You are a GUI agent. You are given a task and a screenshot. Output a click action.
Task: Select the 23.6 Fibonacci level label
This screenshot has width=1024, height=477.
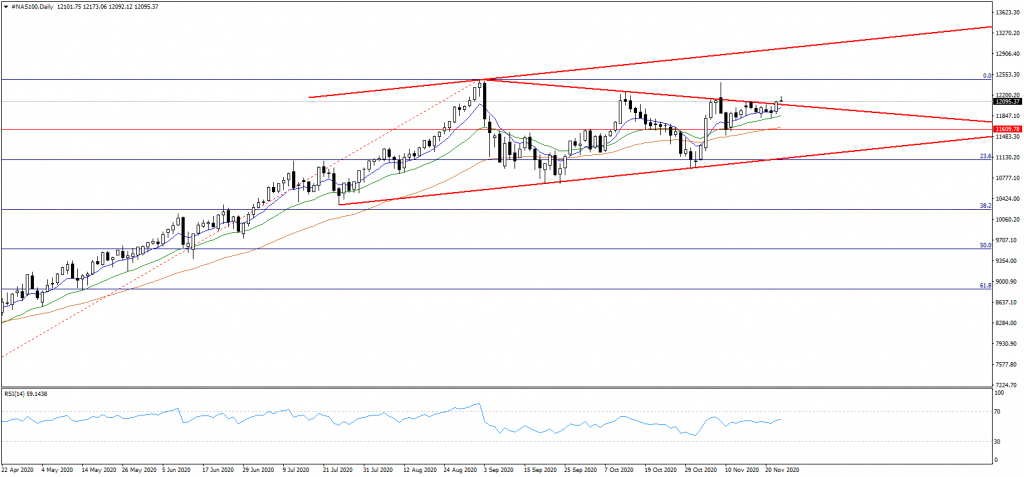(x=985, y=156)
